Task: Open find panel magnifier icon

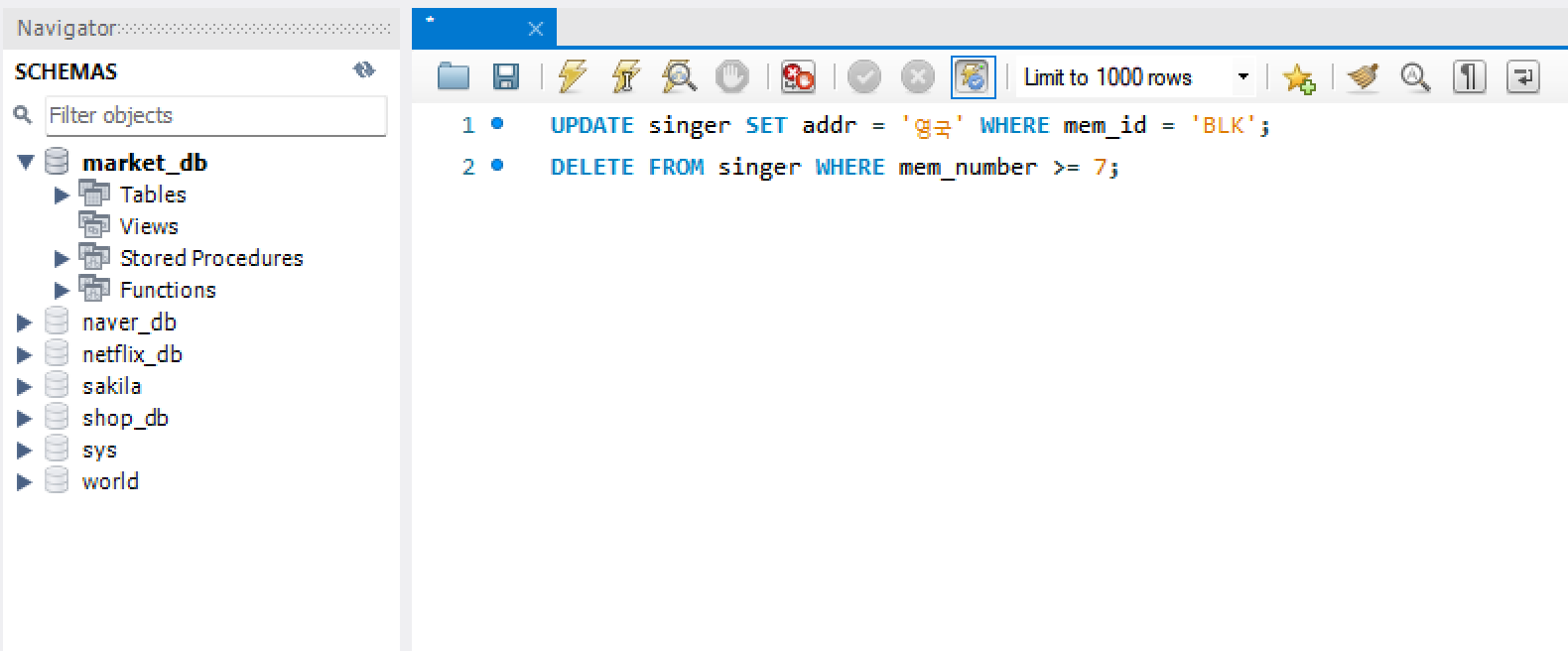Action: coord(1415,76)
